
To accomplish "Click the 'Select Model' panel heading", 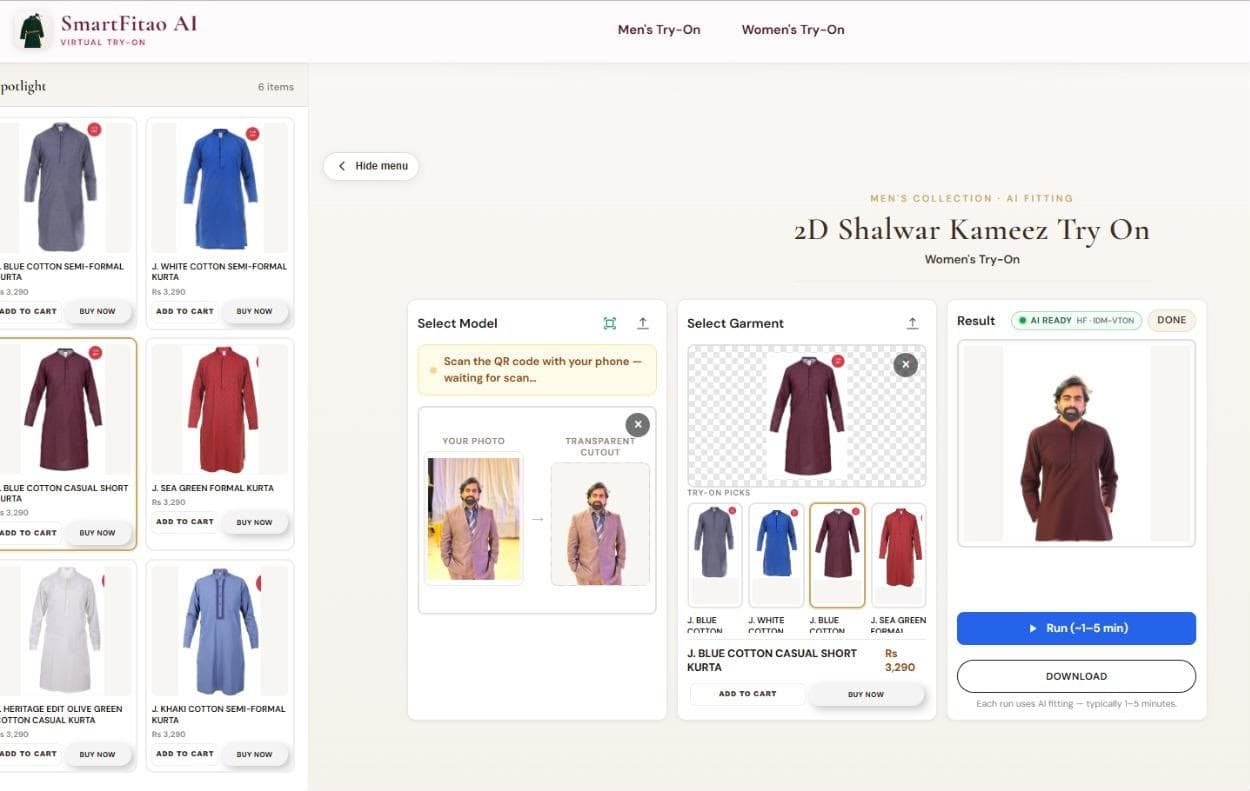I will [x=457, y=323].
